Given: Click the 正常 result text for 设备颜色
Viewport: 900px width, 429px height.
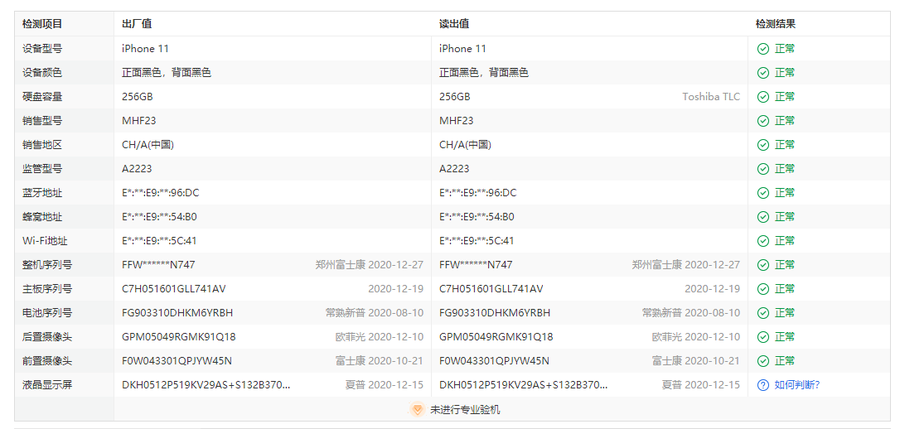Looking at the screenshot, I should (x=785, y=73).
